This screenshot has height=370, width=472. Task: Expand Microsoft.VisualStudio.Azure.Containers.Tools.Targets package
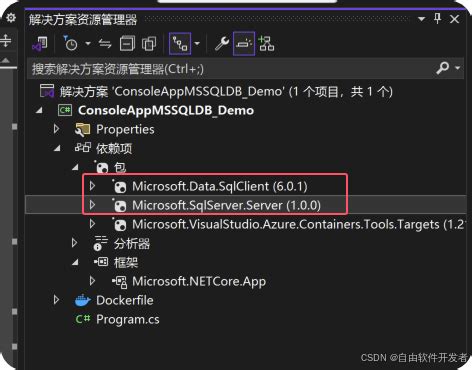click(93, 224)
